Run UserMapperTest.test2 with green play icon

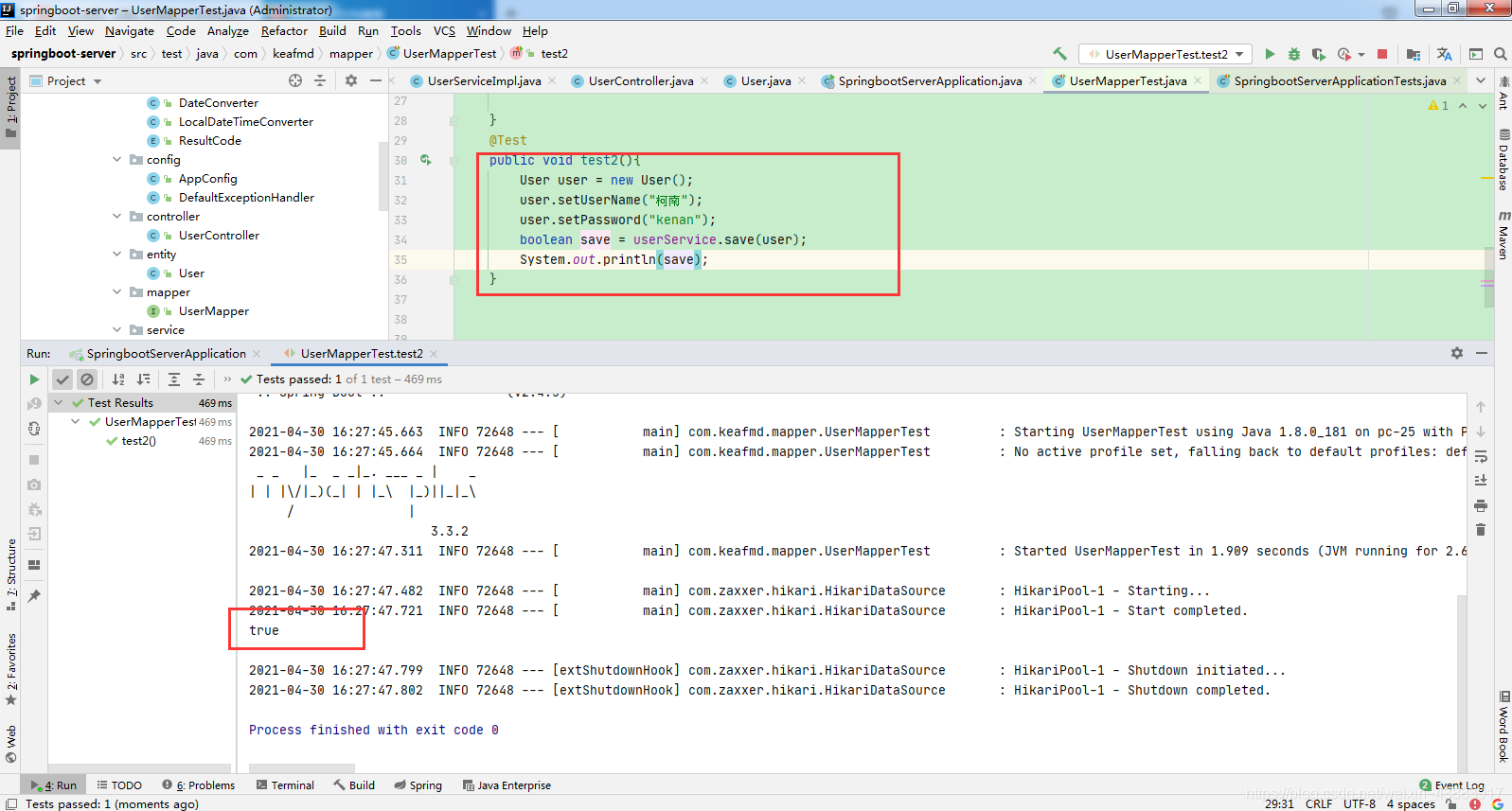pos(1270,54)
